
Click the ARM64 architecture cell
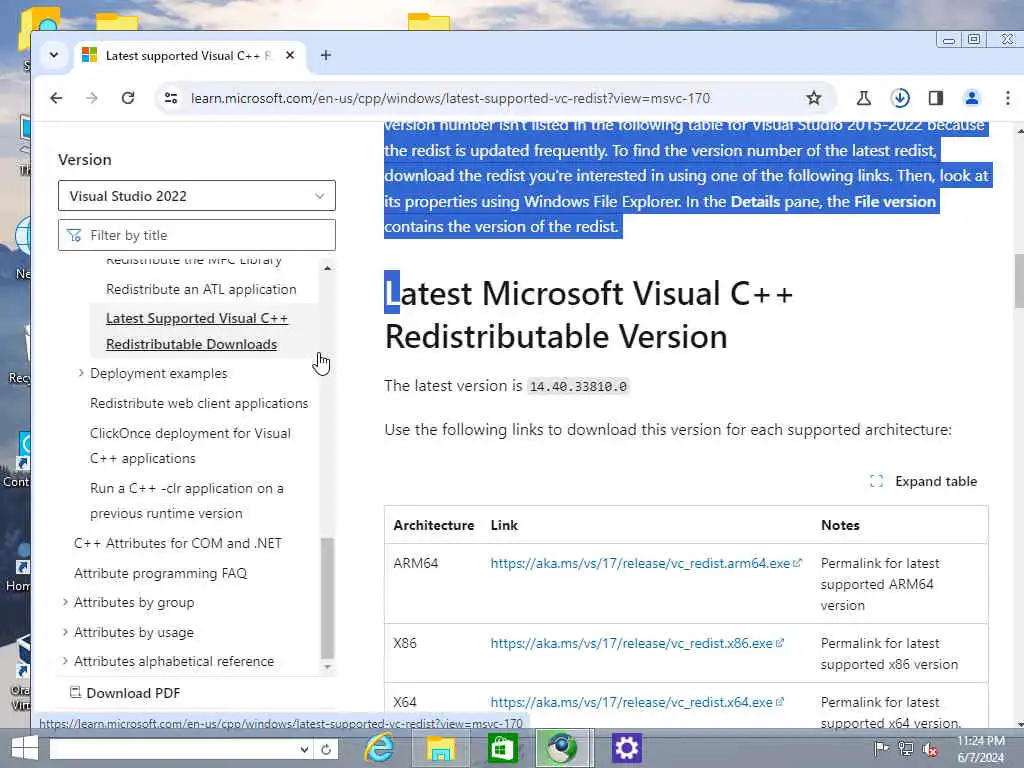coord(415,563)
